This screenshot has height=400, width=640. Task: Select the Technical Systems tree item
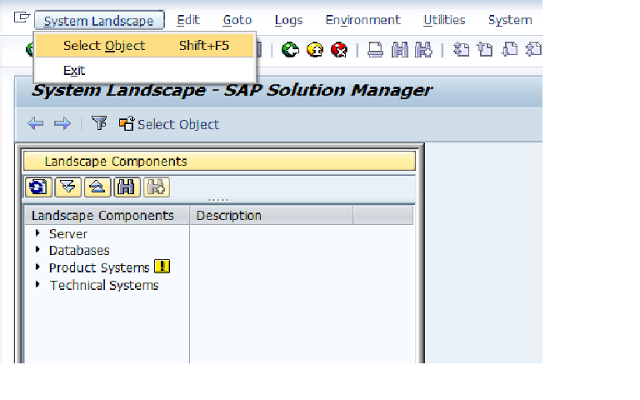104,285
